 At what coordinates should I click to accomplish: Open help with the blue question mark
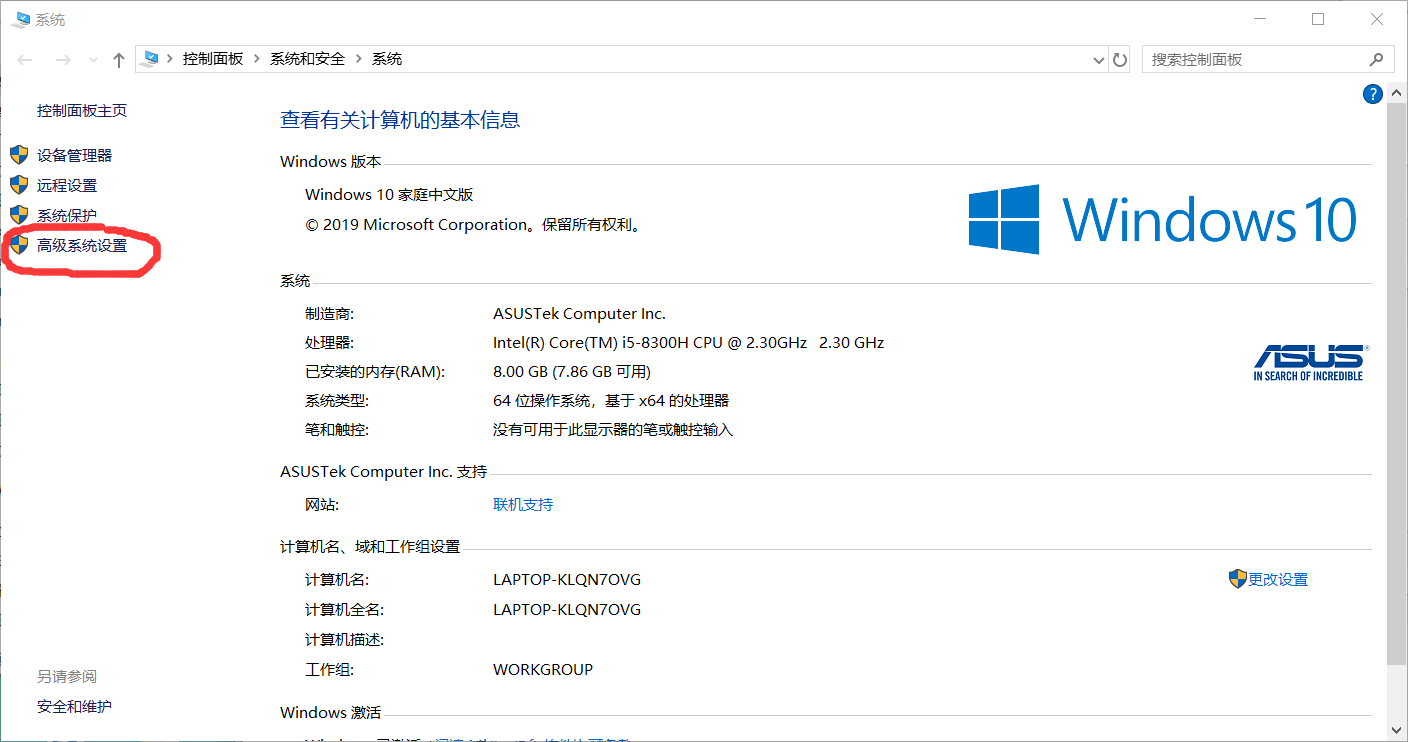1372,94
